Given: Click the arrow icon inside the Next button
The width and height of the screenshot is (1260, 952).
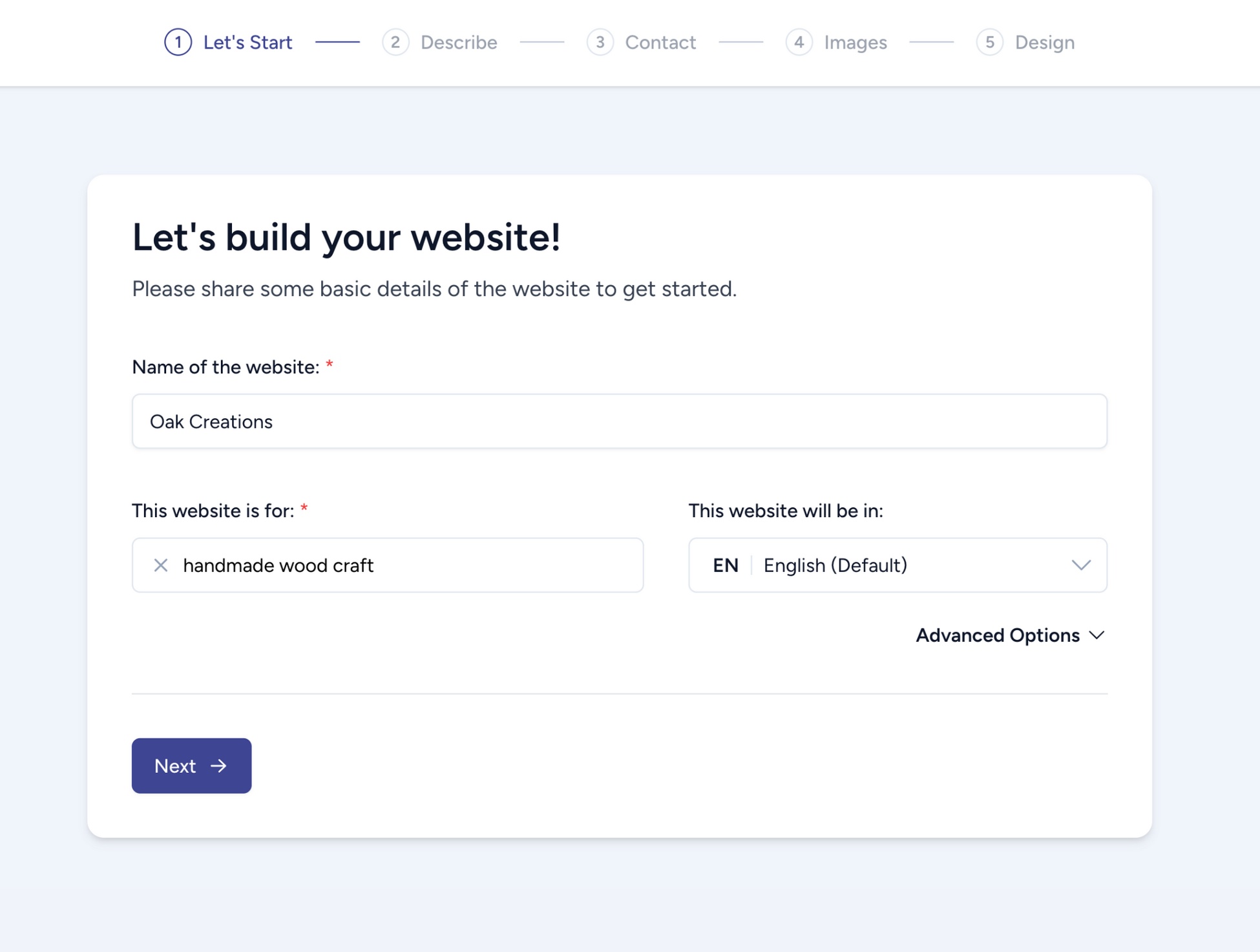Looking at the screenshot, I should tap(220, 766).
